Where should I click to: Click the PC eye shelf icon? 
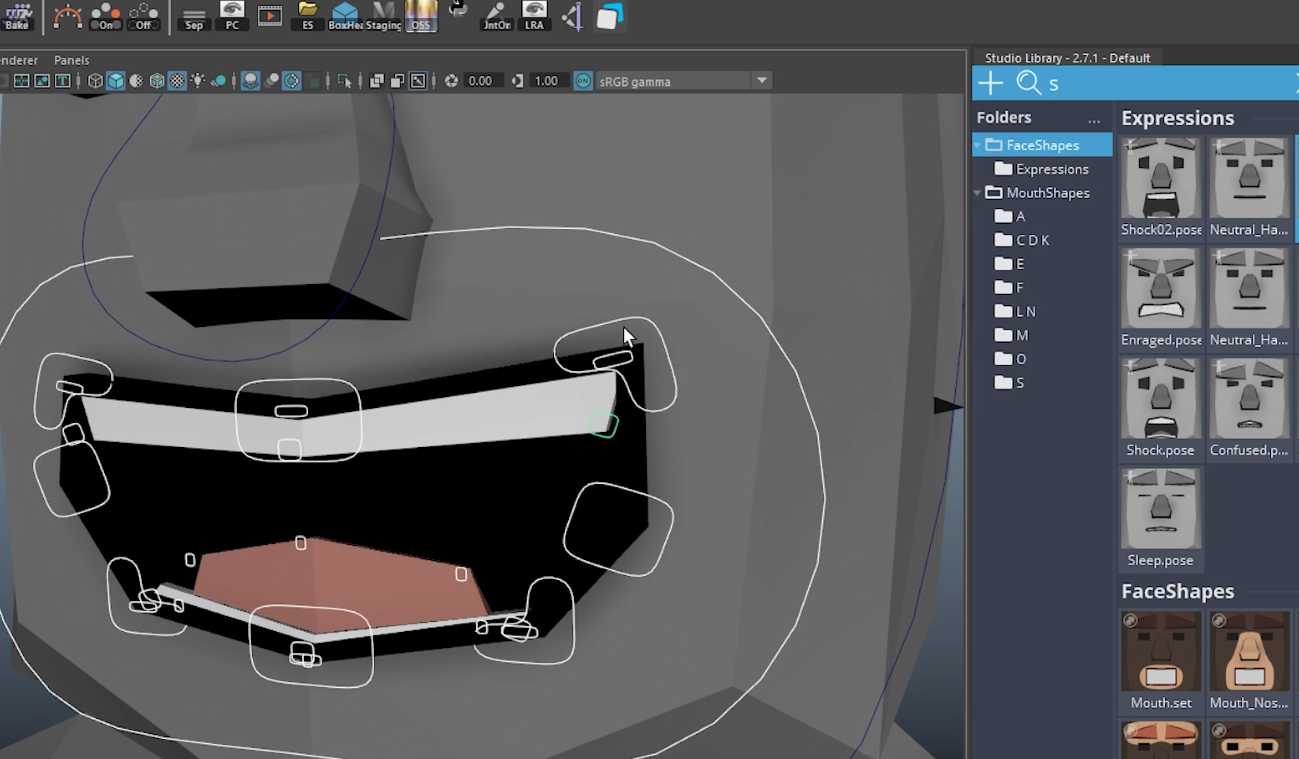tap(232, 17)
